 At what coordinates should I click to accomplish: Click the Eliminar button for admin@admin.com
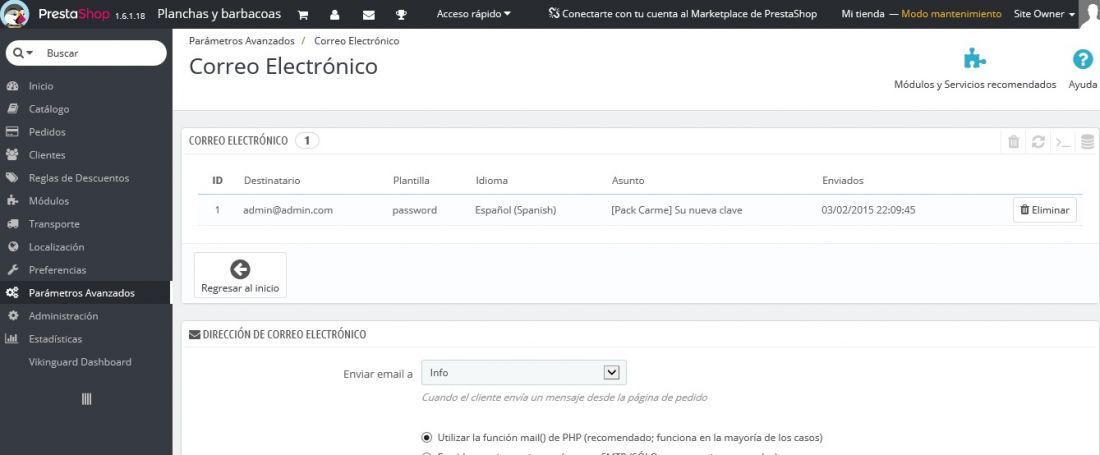(1045, 210)
